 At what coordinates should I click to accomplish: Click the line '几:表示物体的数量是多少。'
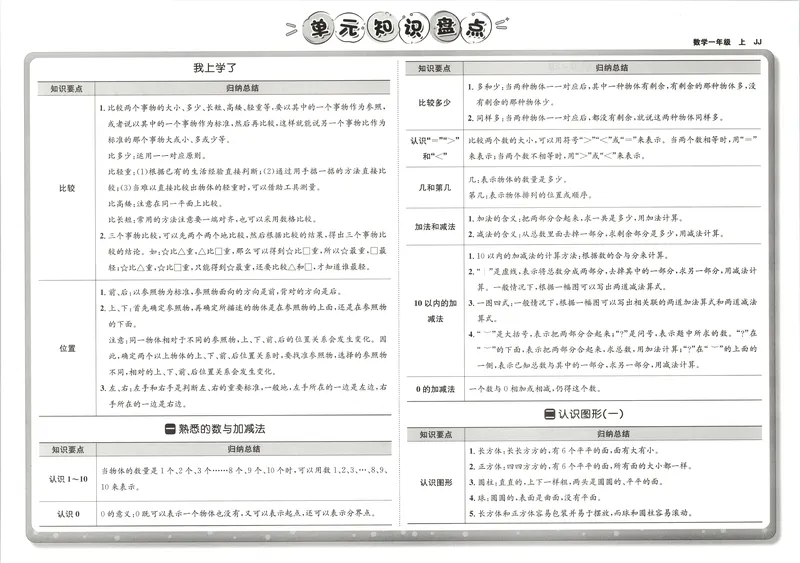tap(518, 180)
